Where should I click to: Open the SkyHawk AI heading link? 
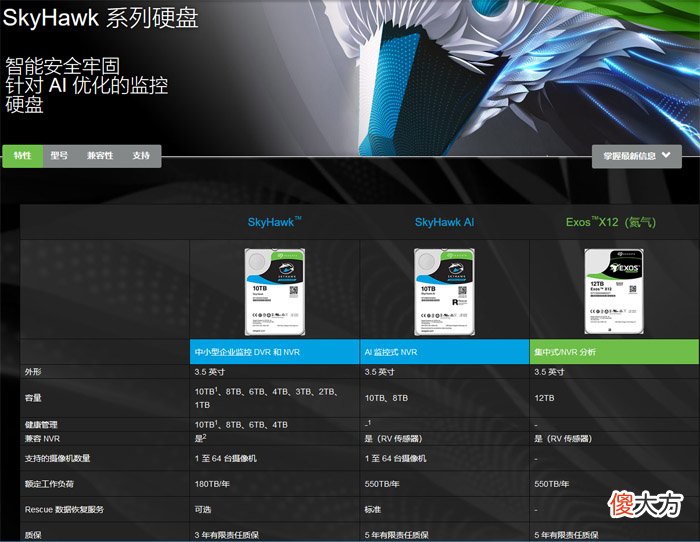click(444, 222)
